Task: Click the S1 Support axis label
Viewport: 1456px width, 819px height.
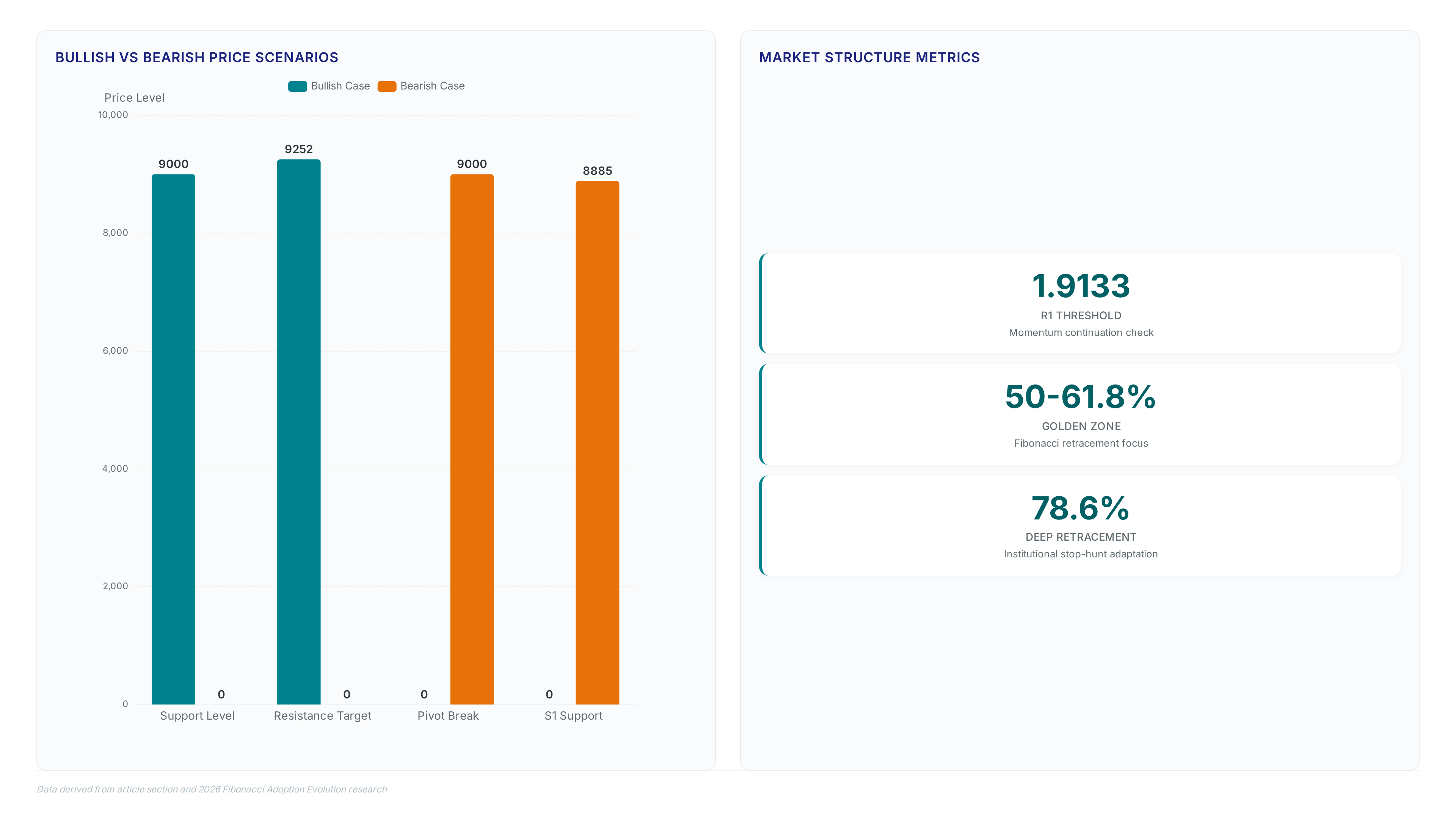Action: (x=574, y=716)
